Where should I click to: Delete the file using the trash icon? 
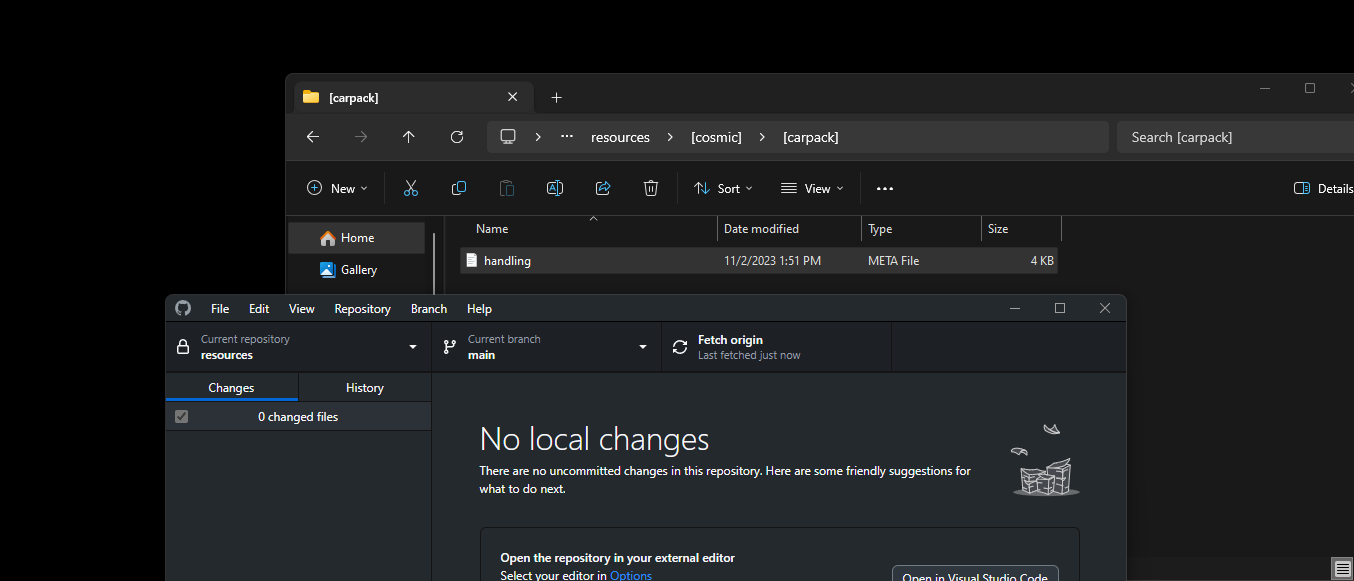[x=650, y=188]
